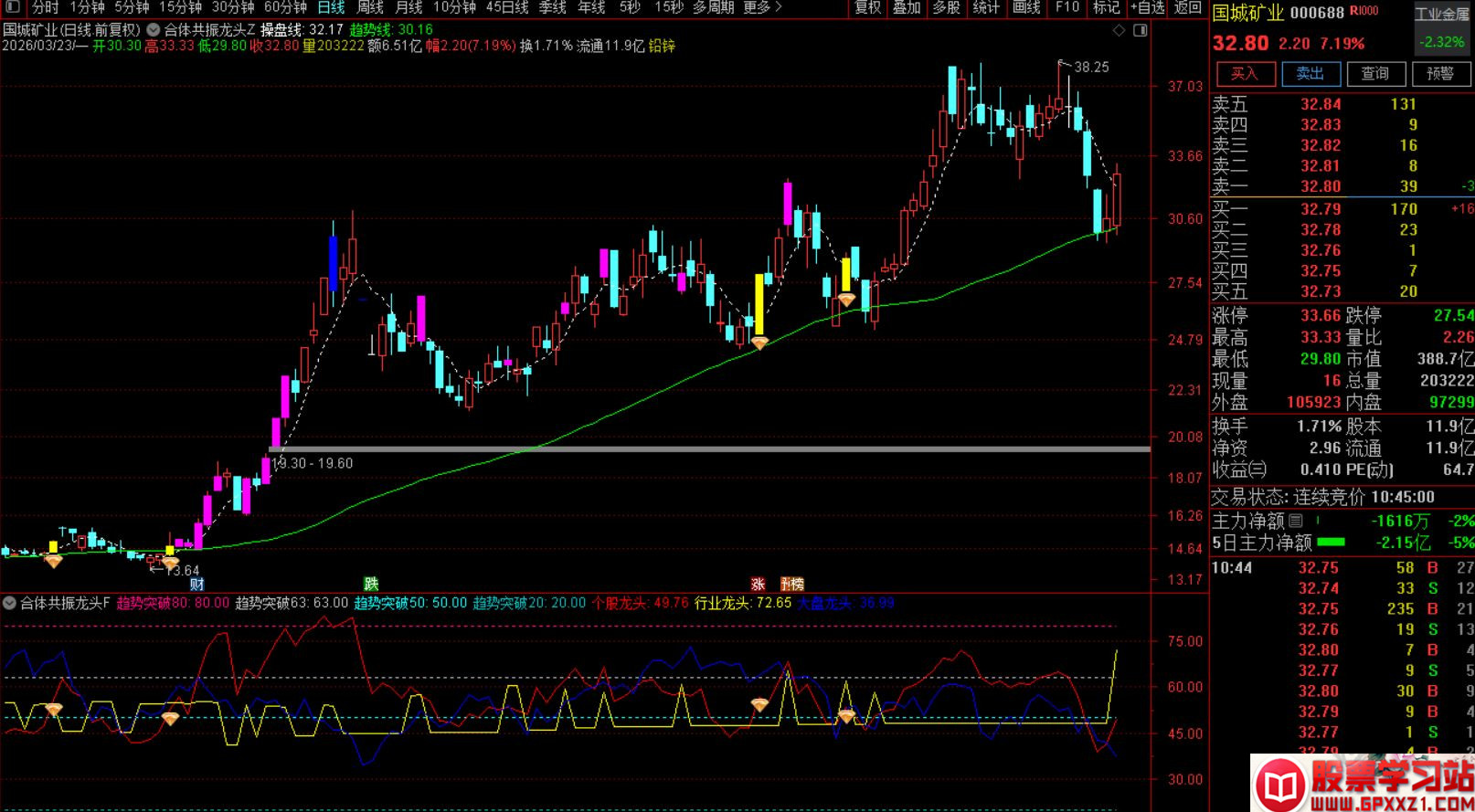Screen dimensions: 1475x812
Task: Switch to 45日线 period
Action: 507,7
